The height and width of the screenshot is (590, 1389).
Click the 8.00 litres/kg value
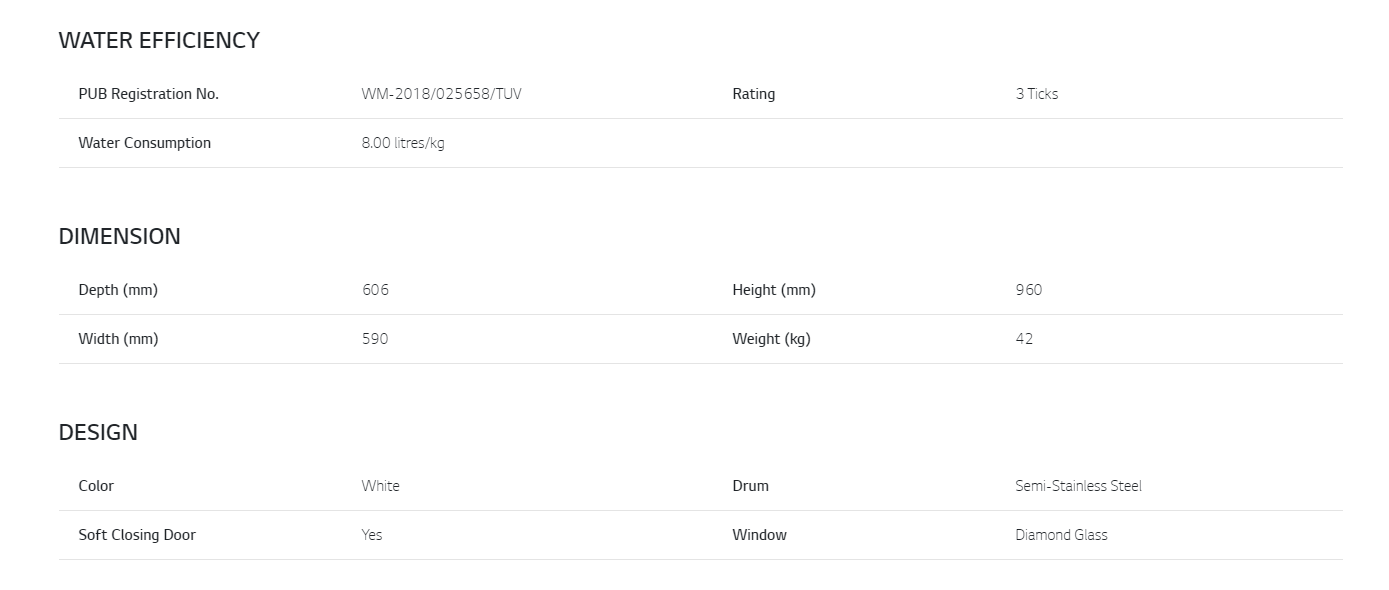(x=403, y=143)
